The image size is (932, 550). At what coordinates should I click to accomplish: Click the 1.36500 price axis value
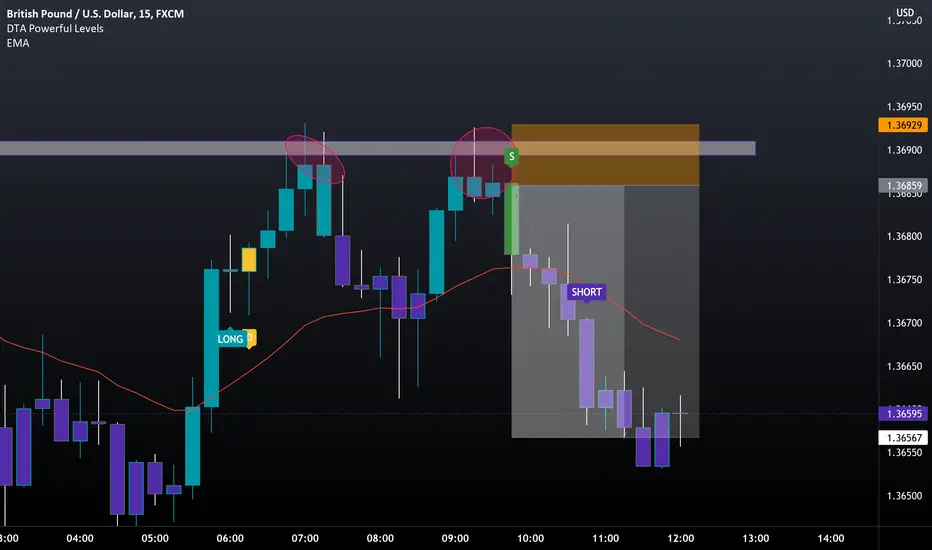click(904, 496)
